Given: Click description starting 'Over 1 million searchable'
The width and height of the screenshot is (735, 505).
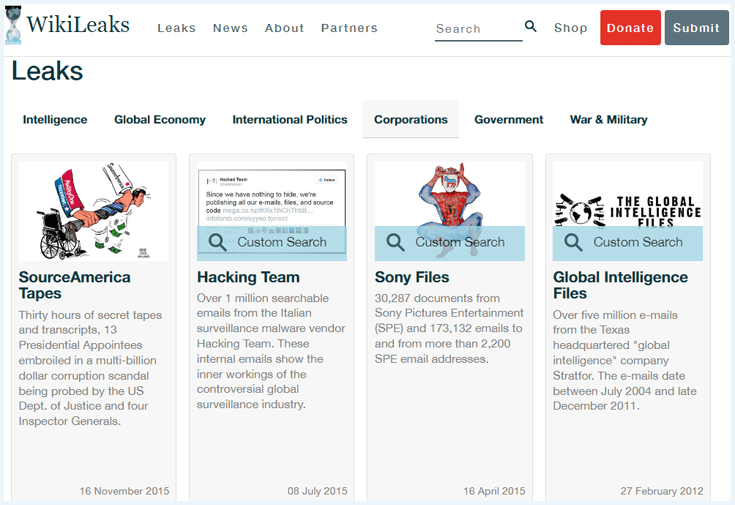Looking at the screenshot, I should pos(271,351).
